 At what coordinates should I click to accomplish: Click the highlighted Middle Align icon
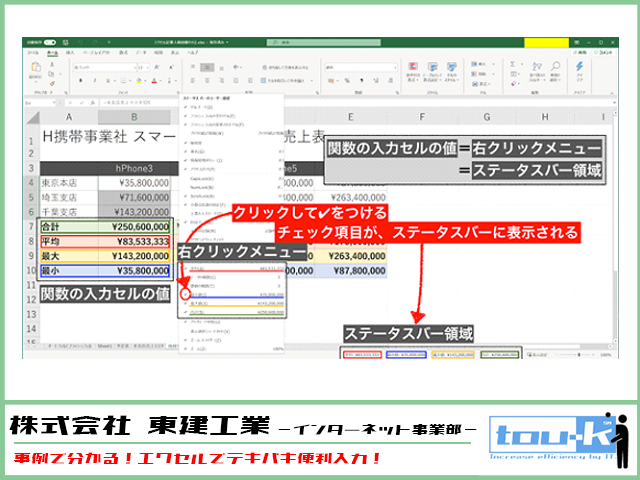[207, 67]
